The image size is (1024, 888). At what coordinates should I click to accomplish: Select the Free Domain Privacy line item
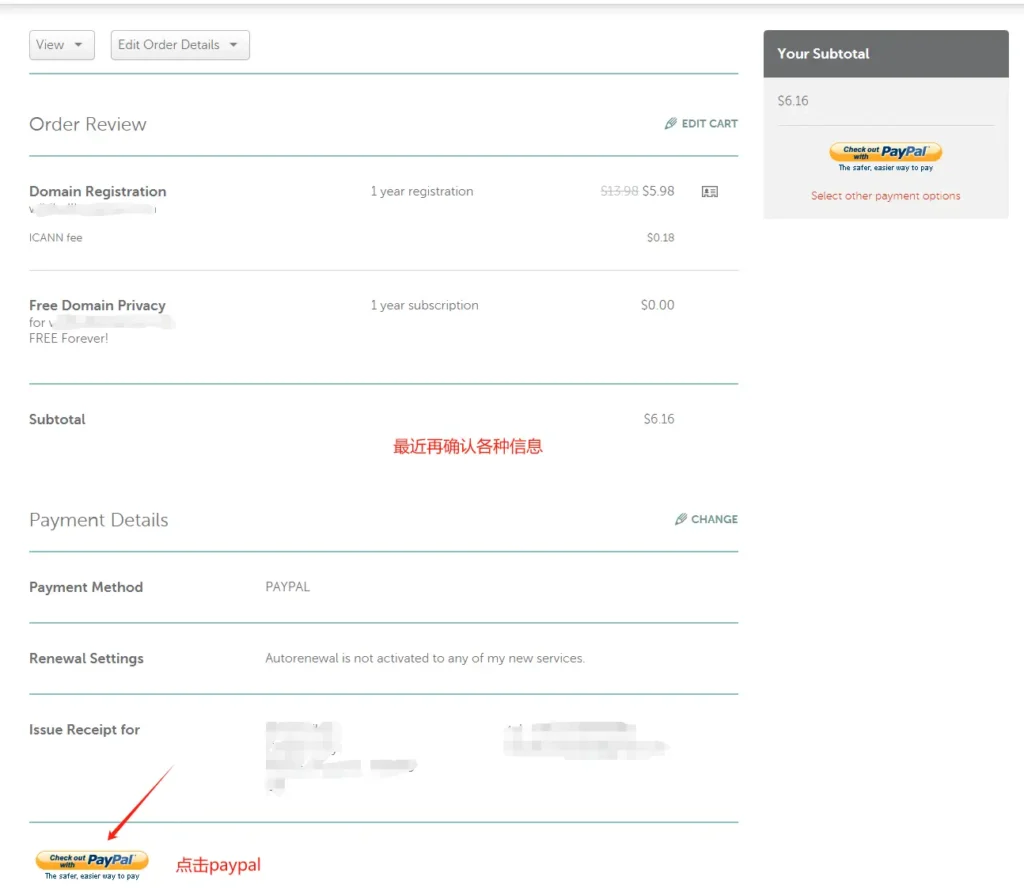click(x=97, y=305)
